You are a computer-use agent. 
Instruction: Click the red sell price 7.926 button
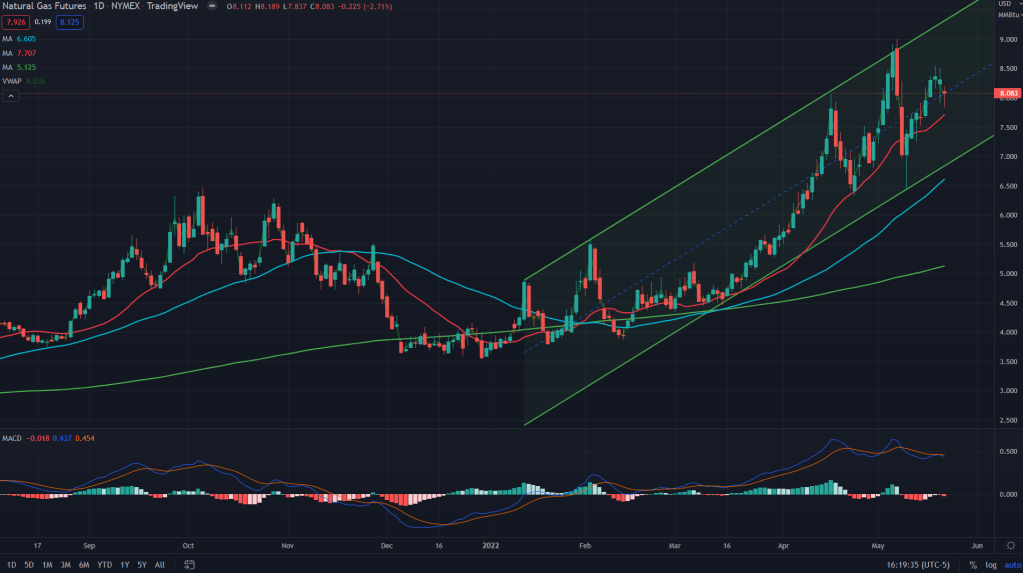click(16, 21)
